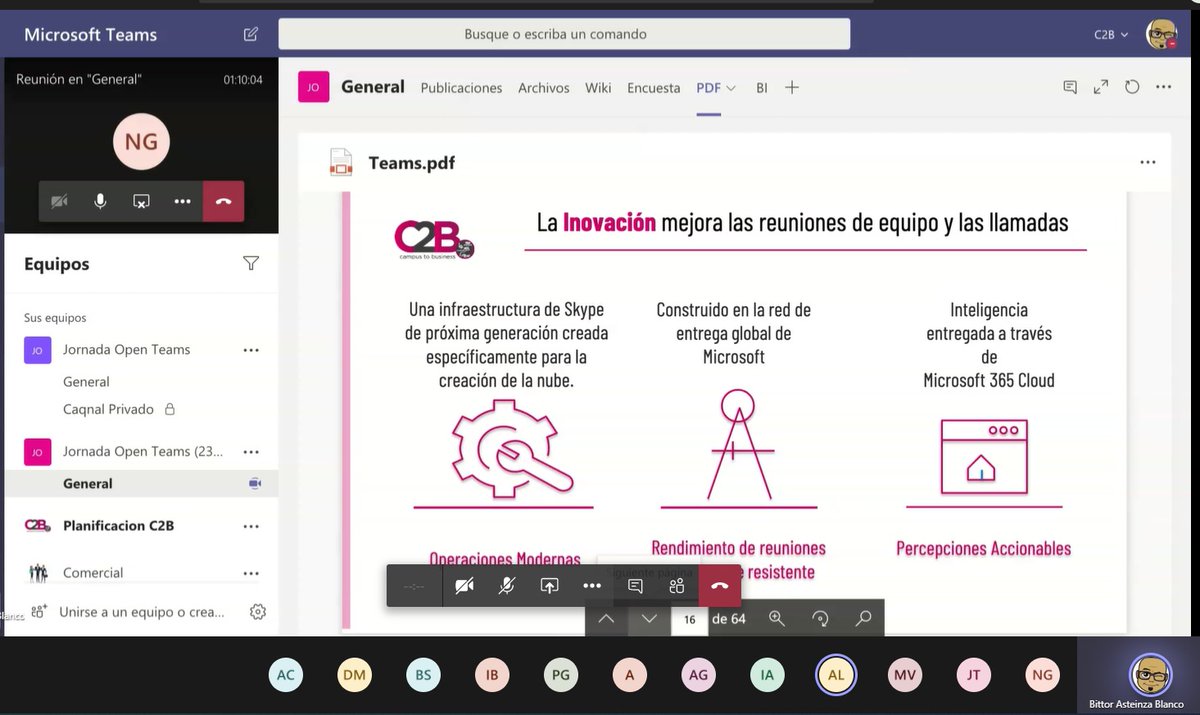Focus the 'Busque o escriba un comando' search box
Screen dimensions: 1200x715
564,34
